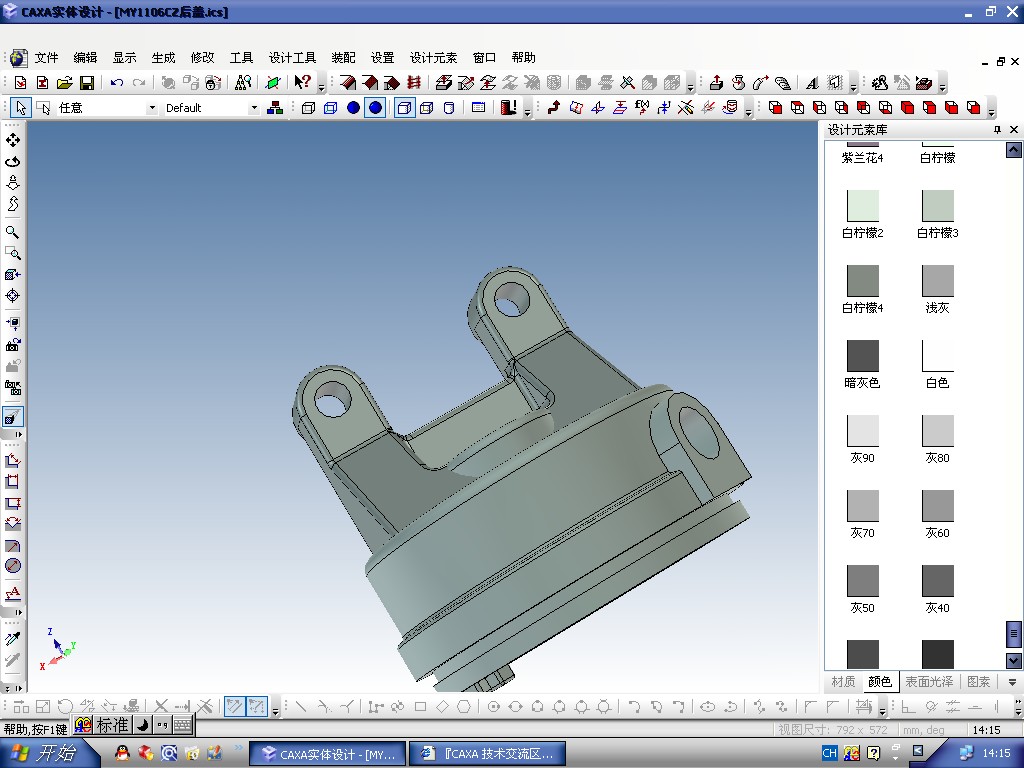Toggle the cylinder display mode icon

tap(449, 108)
